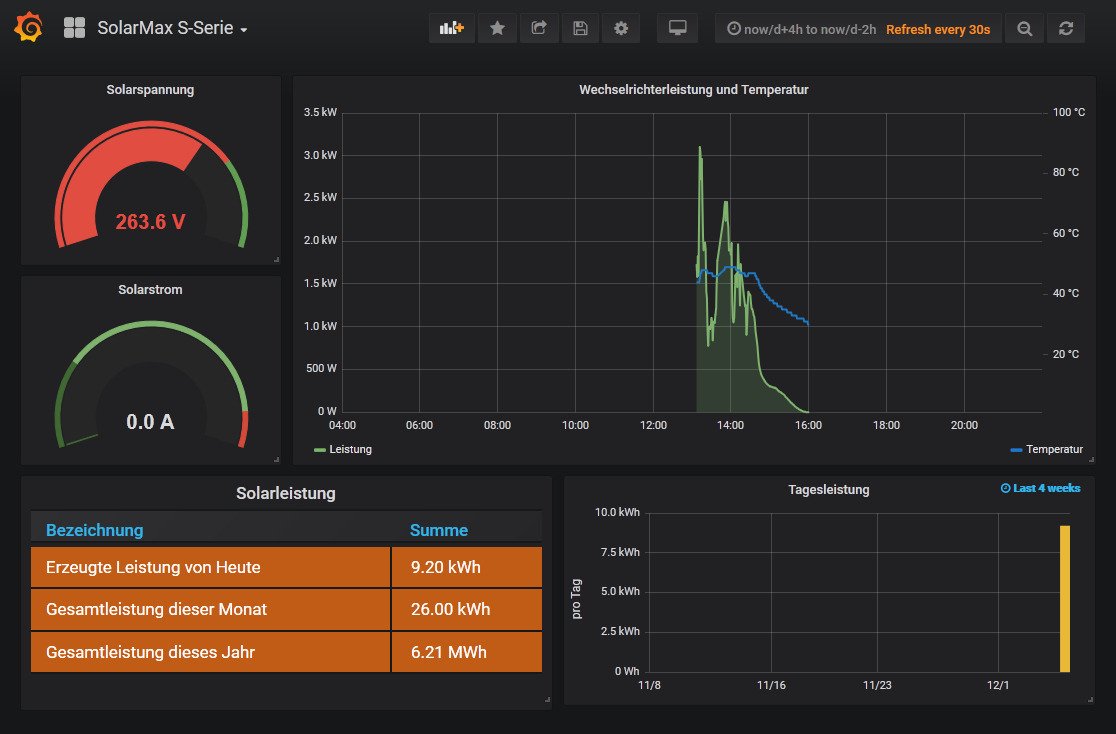Open the Tagesleistung panel title menu
The height and width of the screenshot is (734, 1116).
pyautogui.click(x=828, y=490)
